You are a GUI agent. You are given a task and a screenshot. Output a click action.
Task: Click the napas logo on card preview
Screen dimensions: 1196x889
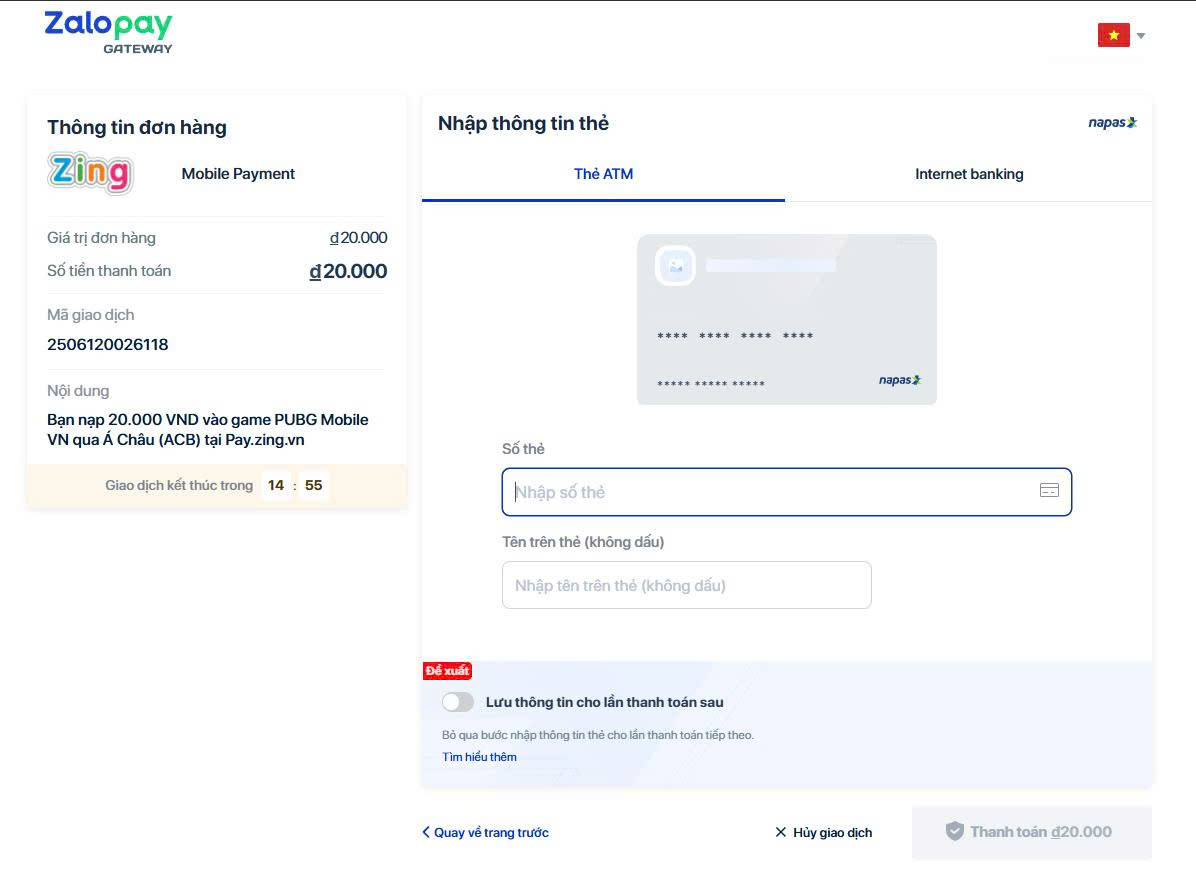tap(899, 380)
